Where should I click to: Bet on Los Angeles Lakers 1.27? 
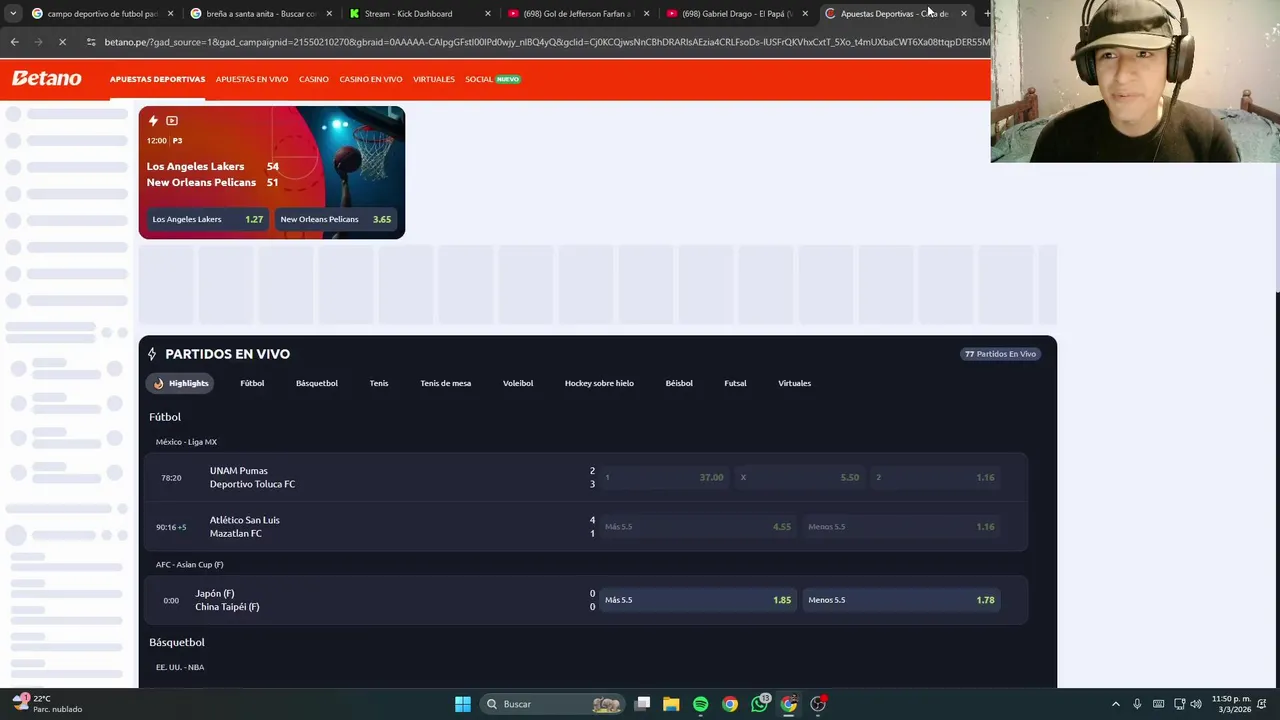[x=207, y=219]
